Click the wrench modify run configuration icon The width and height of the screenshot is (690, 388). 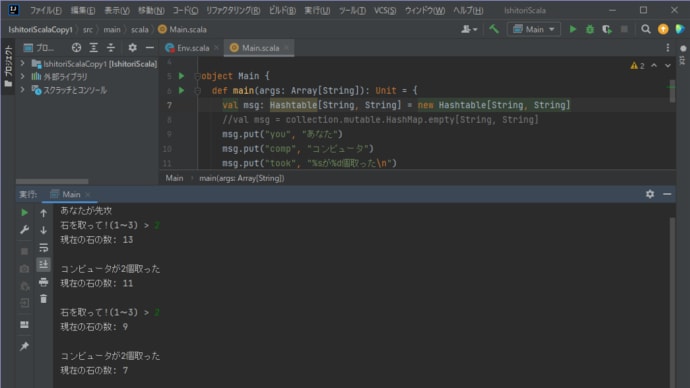[24, 230]
